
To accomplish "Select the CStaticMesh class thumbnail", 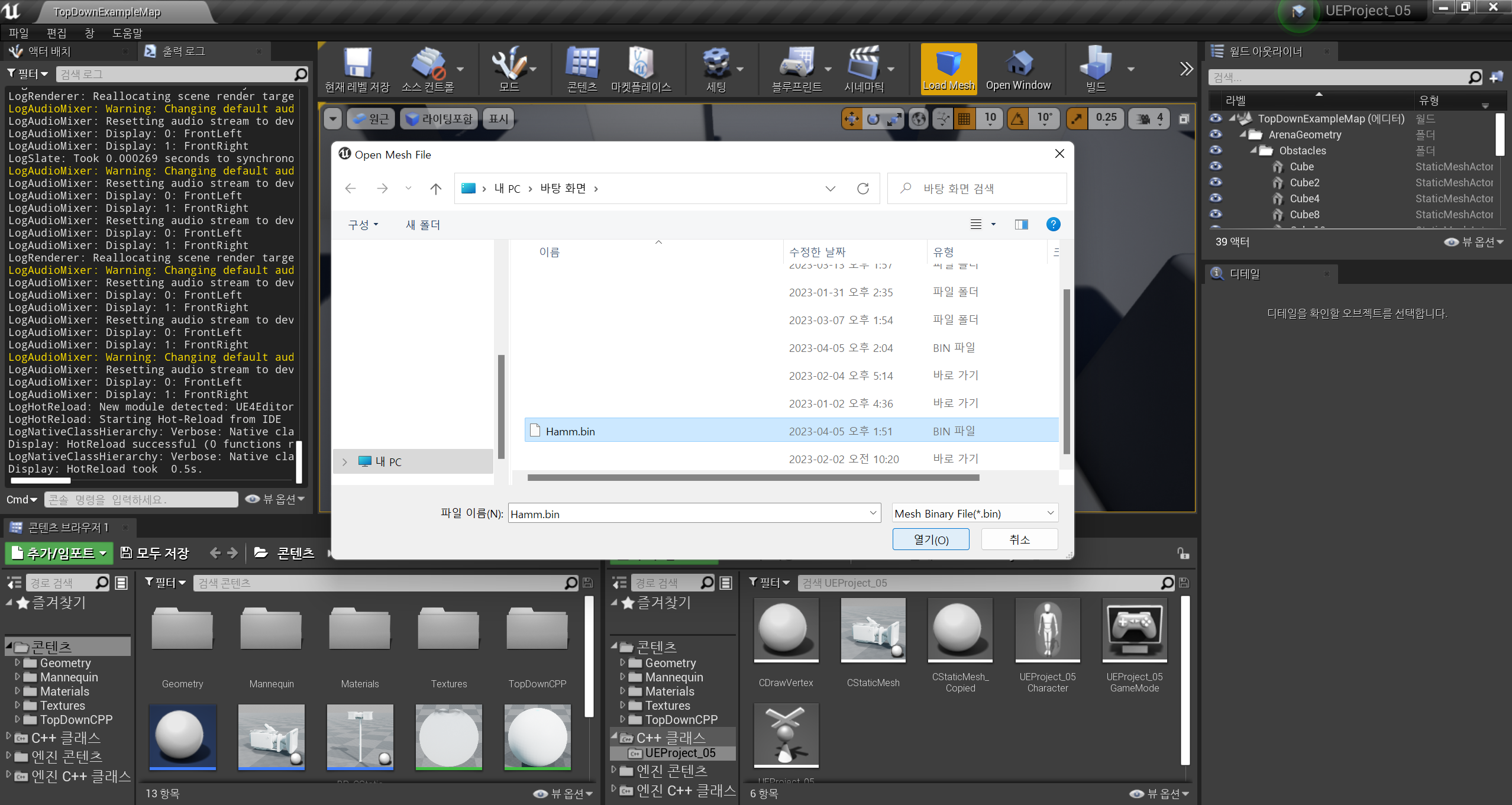I will point(873,630).
